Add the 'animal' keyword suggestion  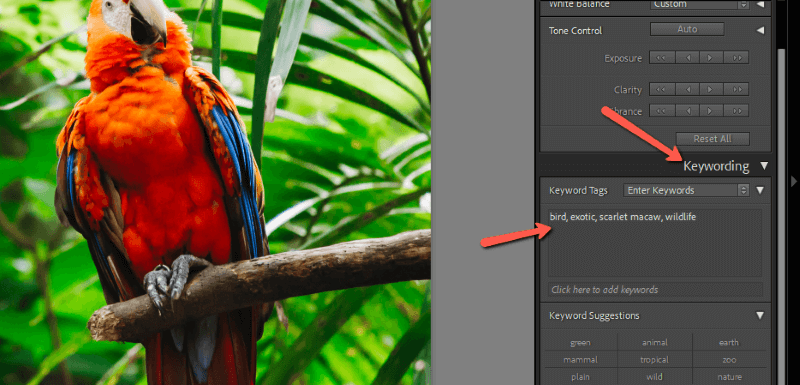tap(655, 343)
